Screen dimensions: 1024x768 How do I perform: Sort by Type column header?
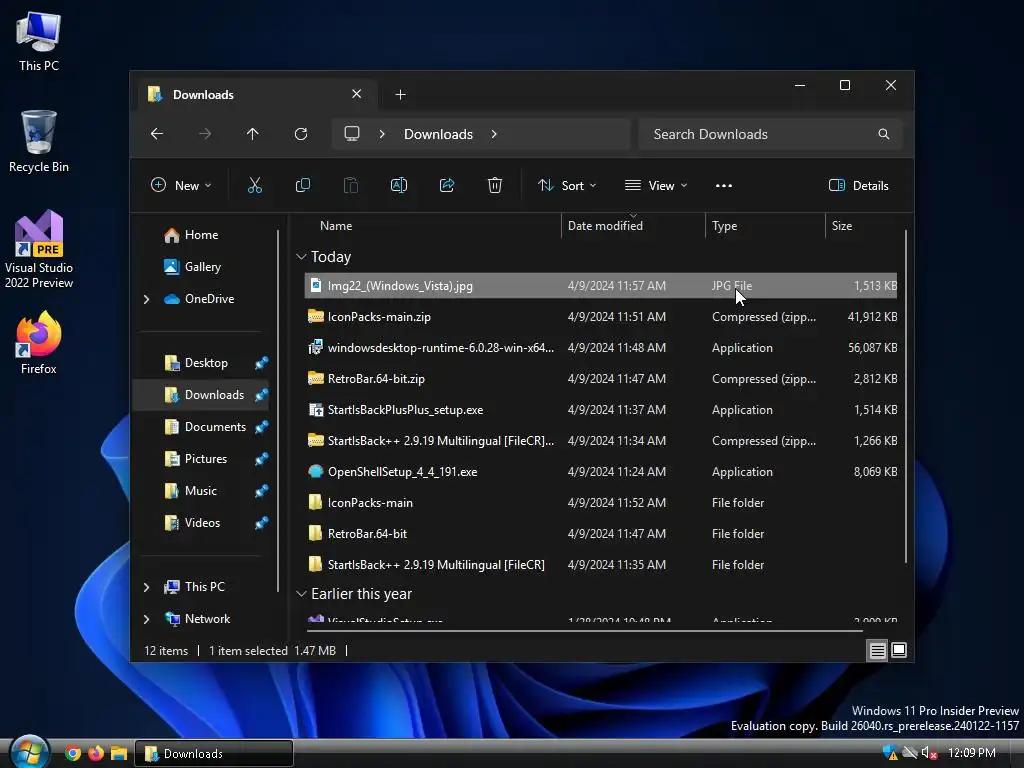click(724, 226)
